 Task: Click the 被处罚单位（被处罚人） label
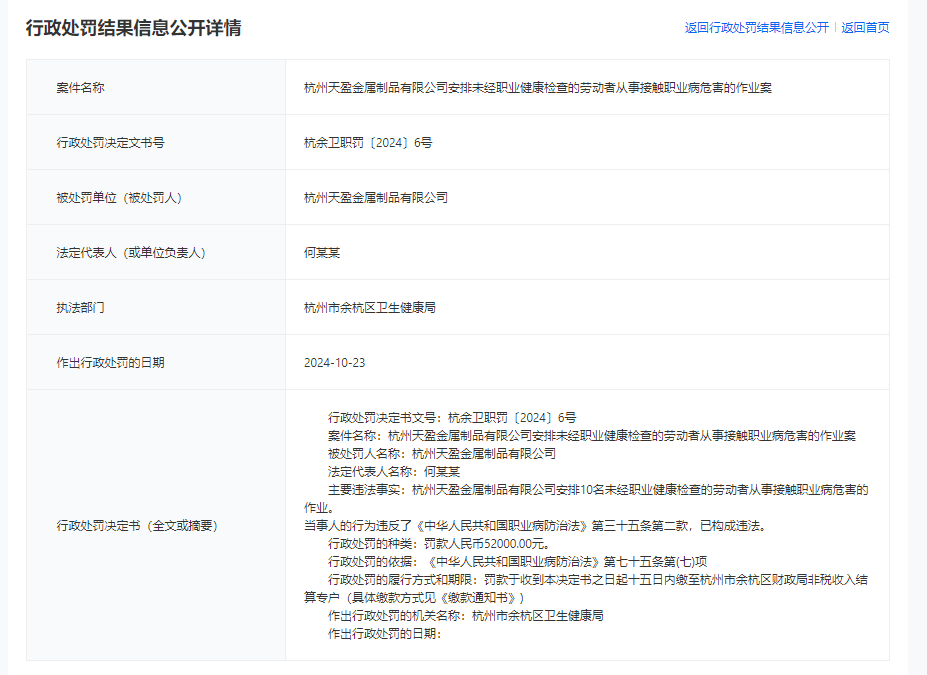[x=119, y=197]
